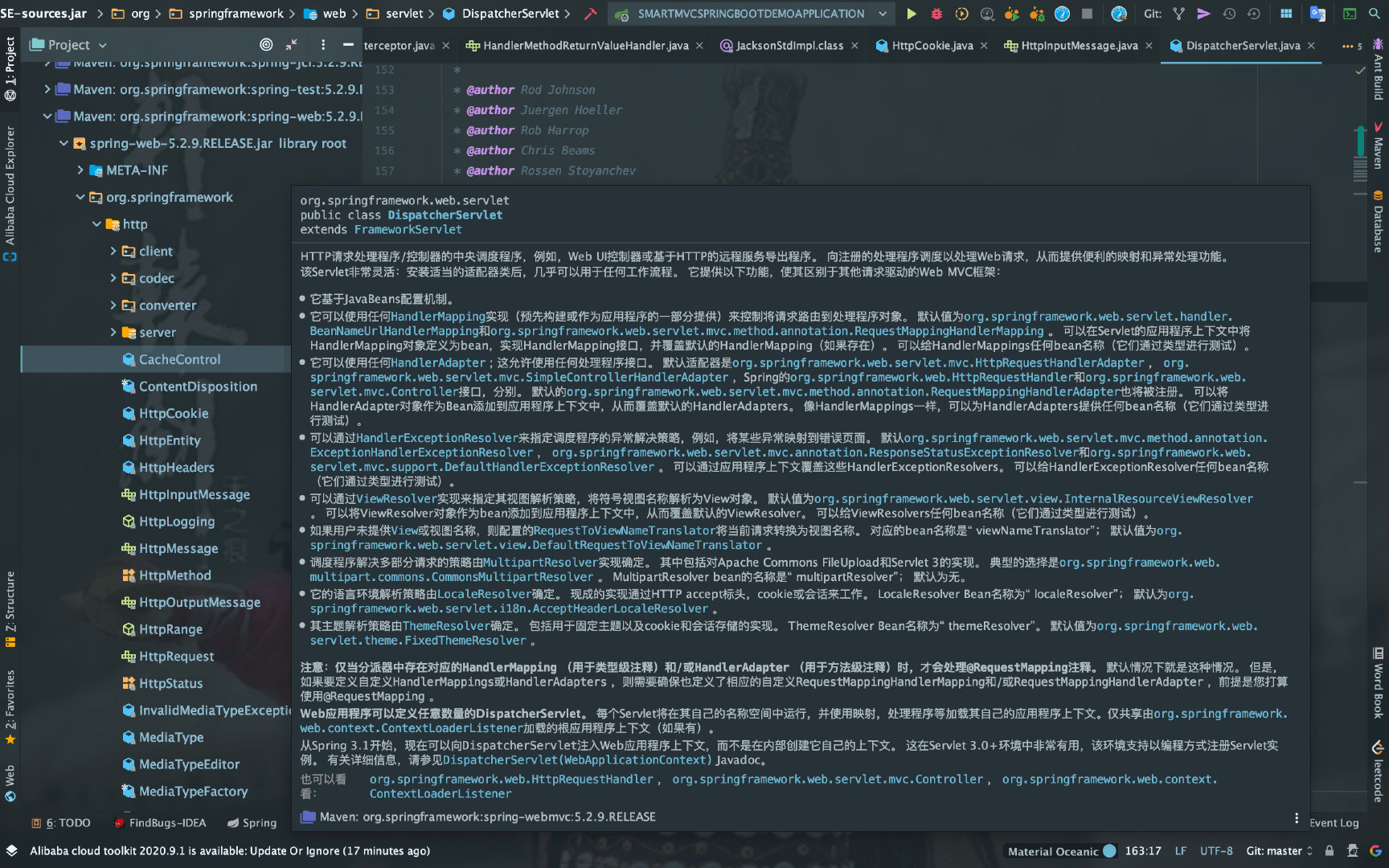This screenshot has height=868, width=1389.
Task: Select MediaTypeFactory in project tree
Action: click(x=193, y=792)
